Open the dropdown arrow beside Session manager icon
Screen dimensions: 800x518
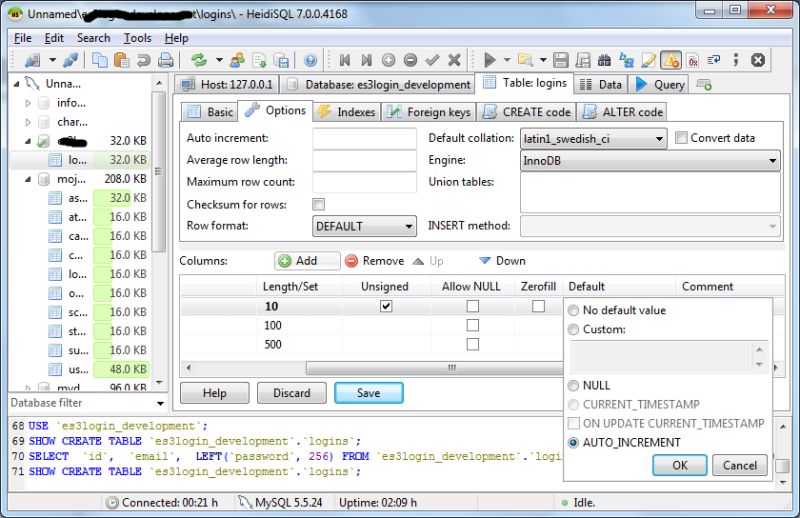tap(53, 60)
